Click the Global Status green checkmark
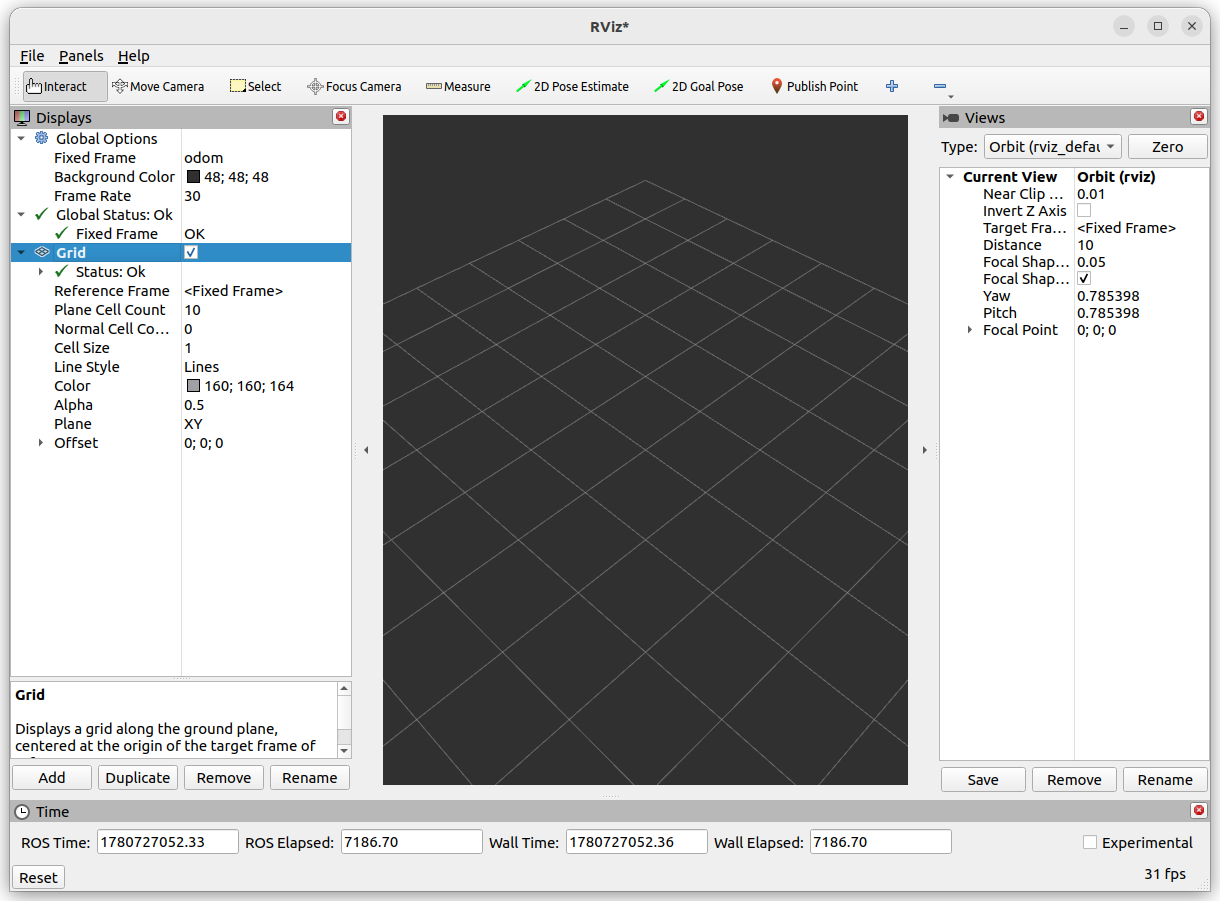 tap(41, 214)
